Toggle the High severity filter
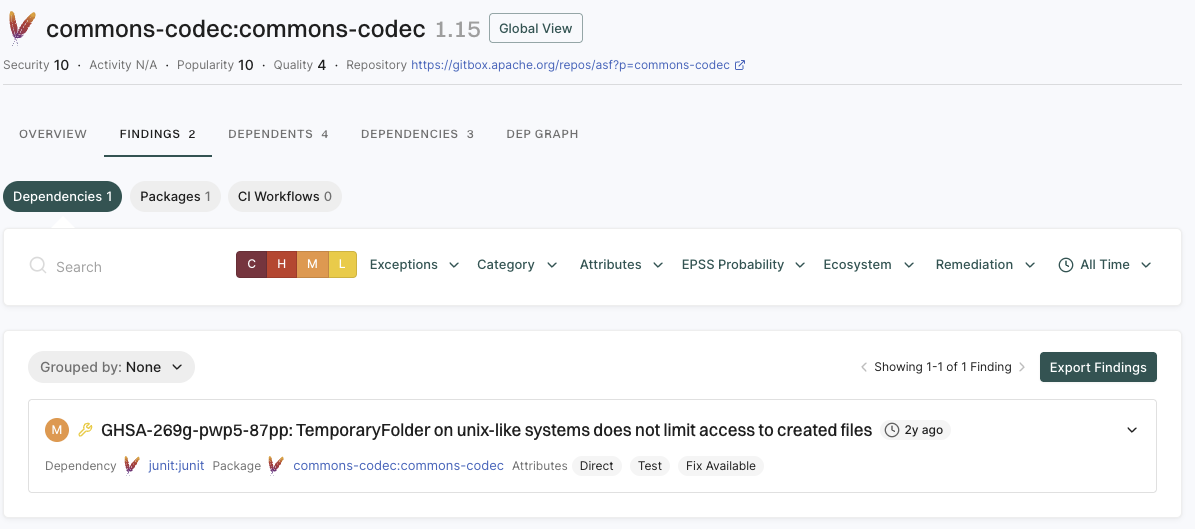Image resolution: width=1195 pixels, height=529 pixels. point(282,265)
